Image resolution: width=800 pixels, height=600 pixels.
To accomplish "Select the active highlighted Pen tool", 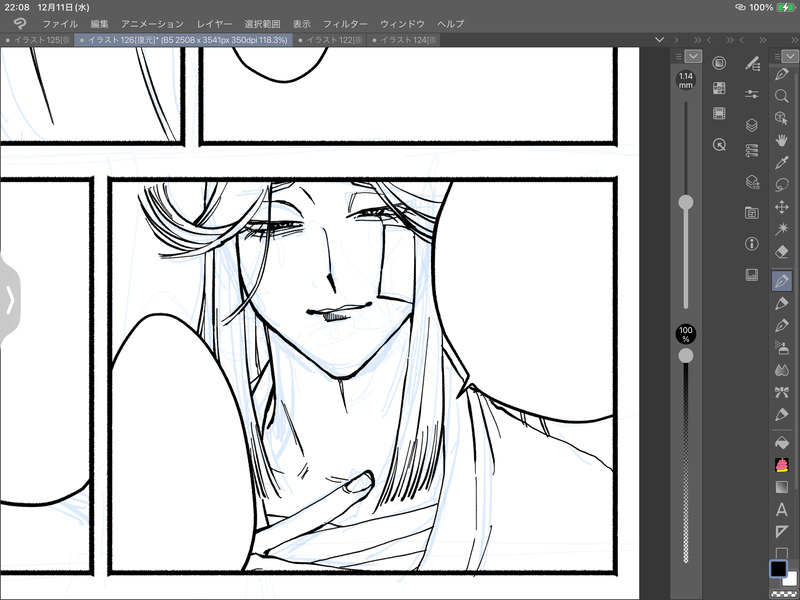I will point(782,281).
